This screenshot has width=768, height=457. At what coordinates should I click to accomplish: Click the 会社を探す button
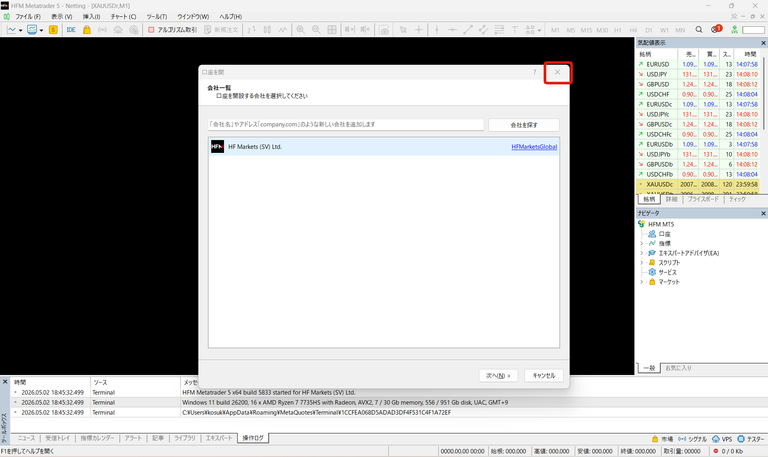tap(524, 125)
